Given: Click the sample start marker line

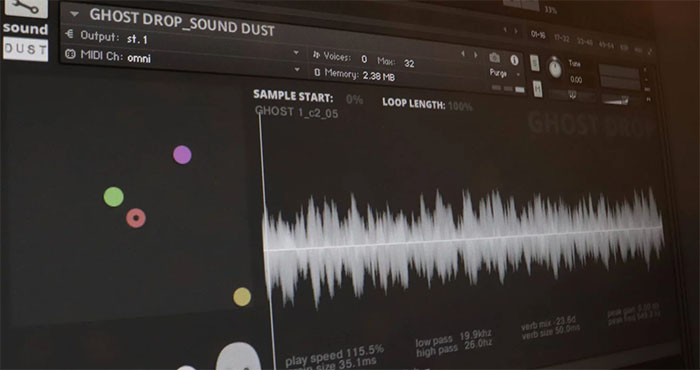Looking at the screenshot, I should click(x=267, y=241).
